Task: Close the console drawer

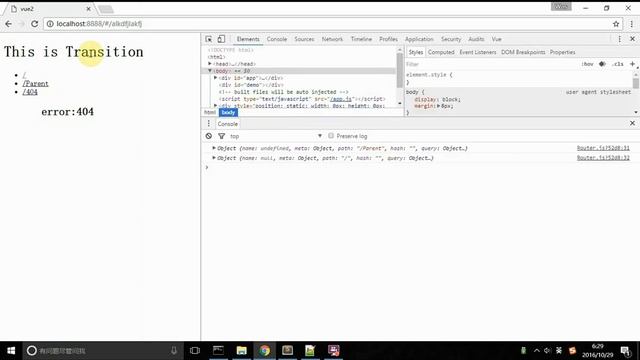Action: tap(632, 123)
